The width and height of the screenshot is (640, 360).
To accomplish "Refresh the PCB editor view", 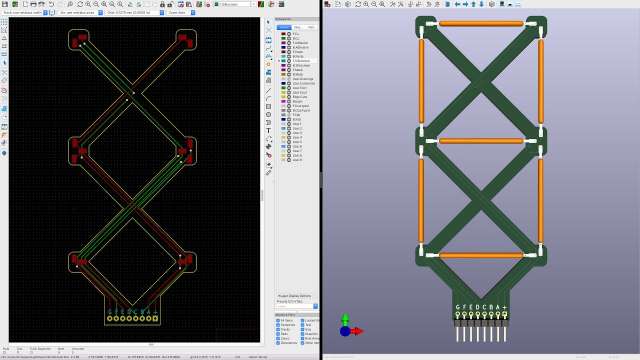I will 80,4.
